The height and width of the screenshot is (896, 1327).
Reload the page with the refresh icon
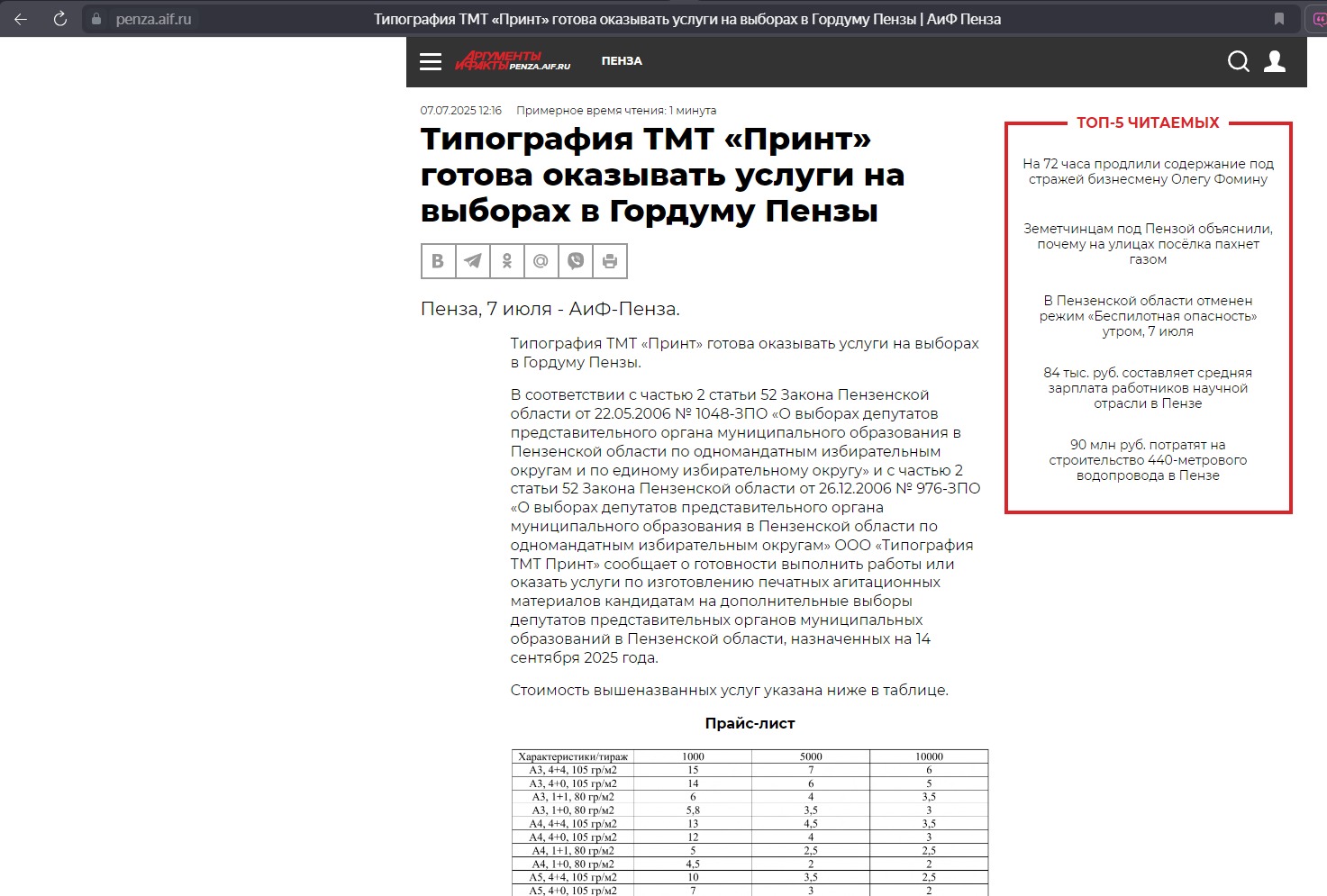(60, 19)
